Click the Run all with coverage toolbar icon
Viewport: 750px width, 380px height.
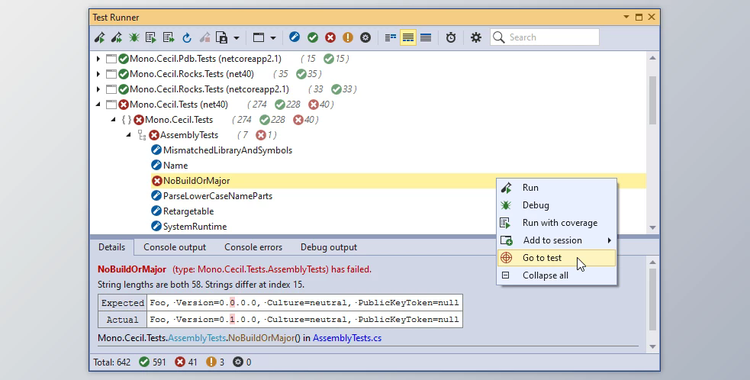(168, 37)
